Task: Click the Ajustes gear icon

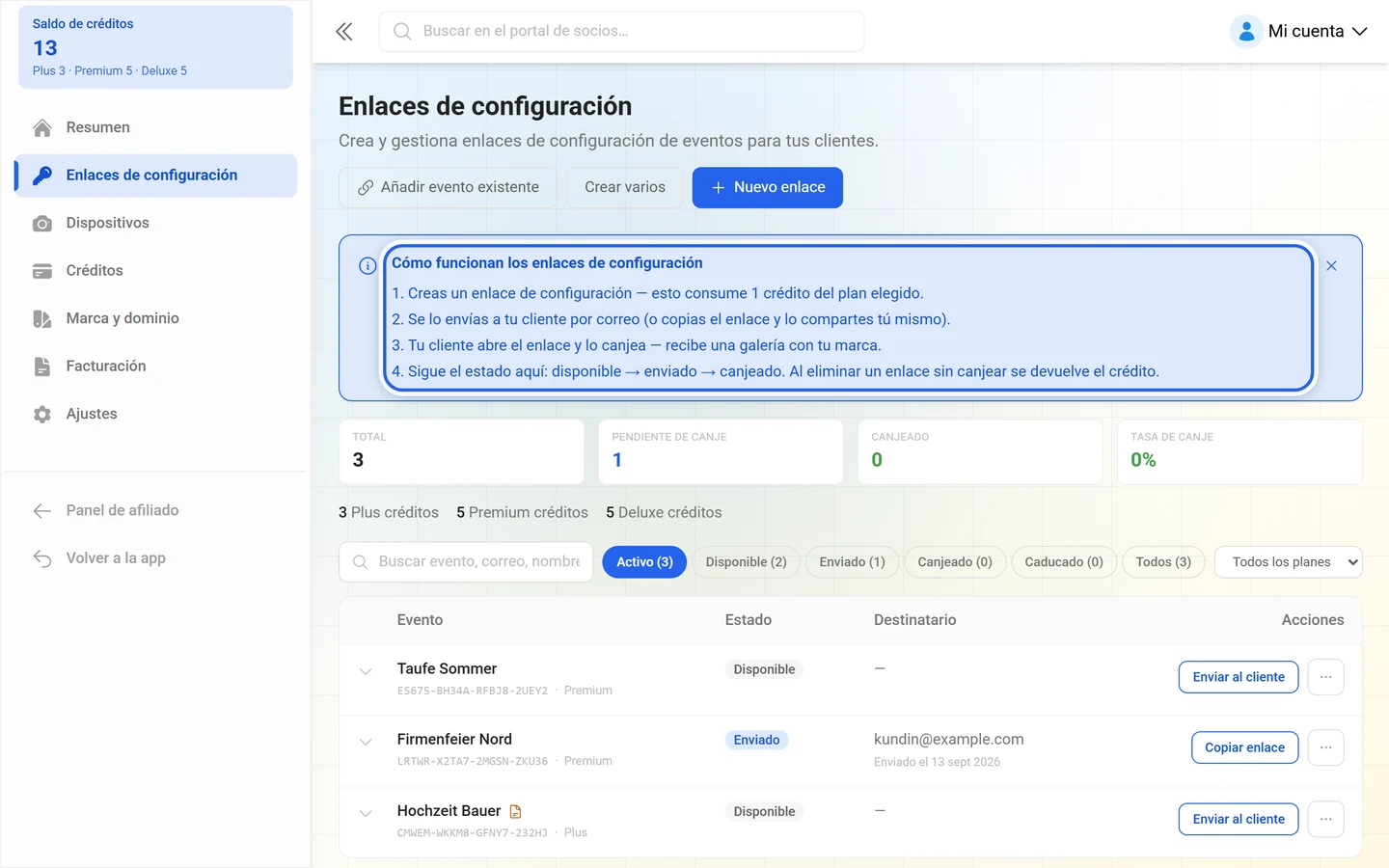Action: pyautogui.click(x=42, y=415)
